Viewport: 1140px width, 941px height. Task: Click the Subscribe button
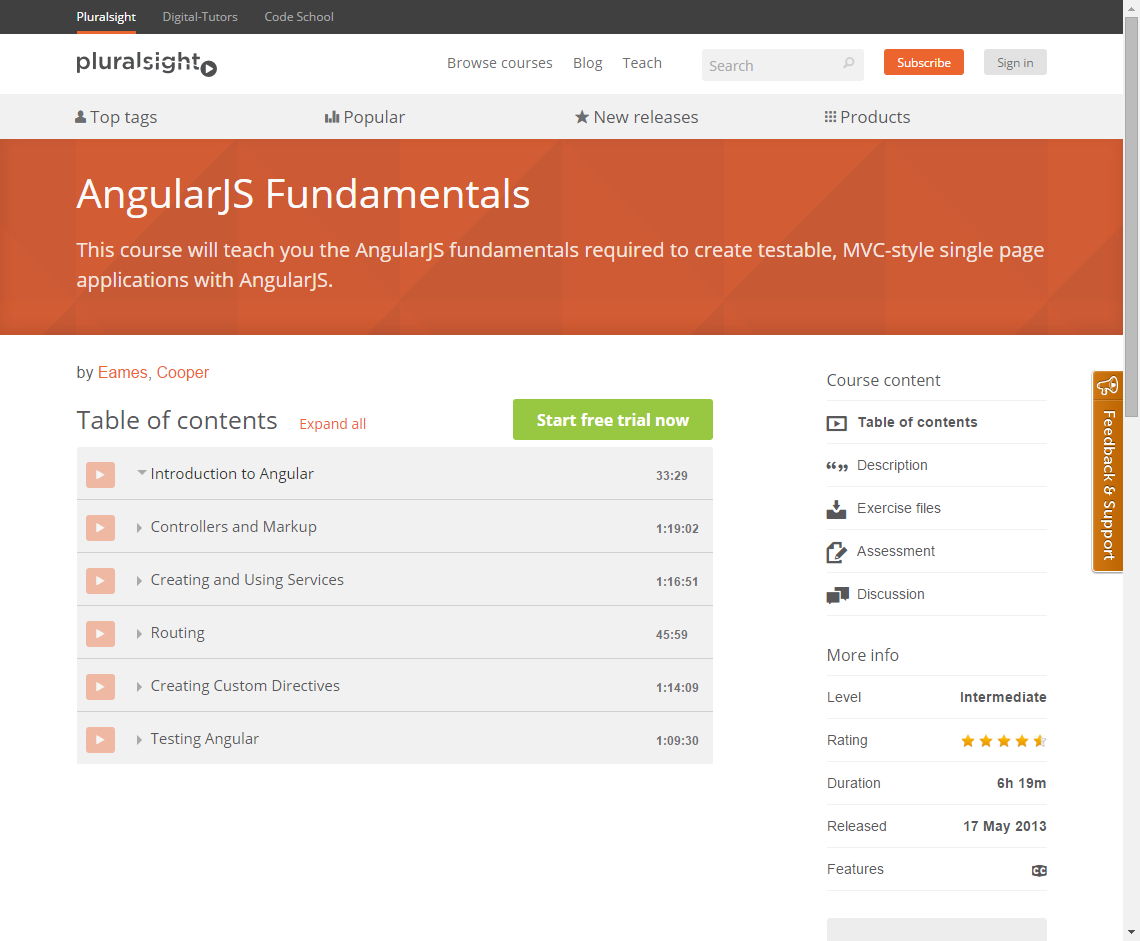tap(923, 63)
